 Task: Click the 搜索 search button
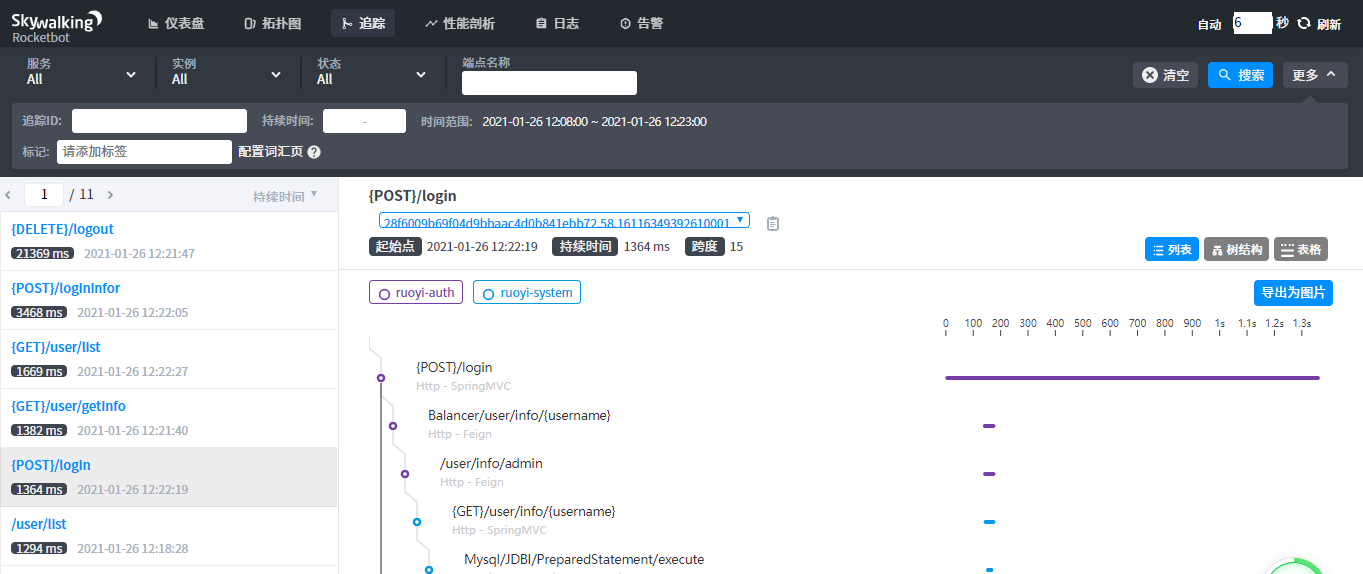pyautogui.click(x=1240, y=75)
